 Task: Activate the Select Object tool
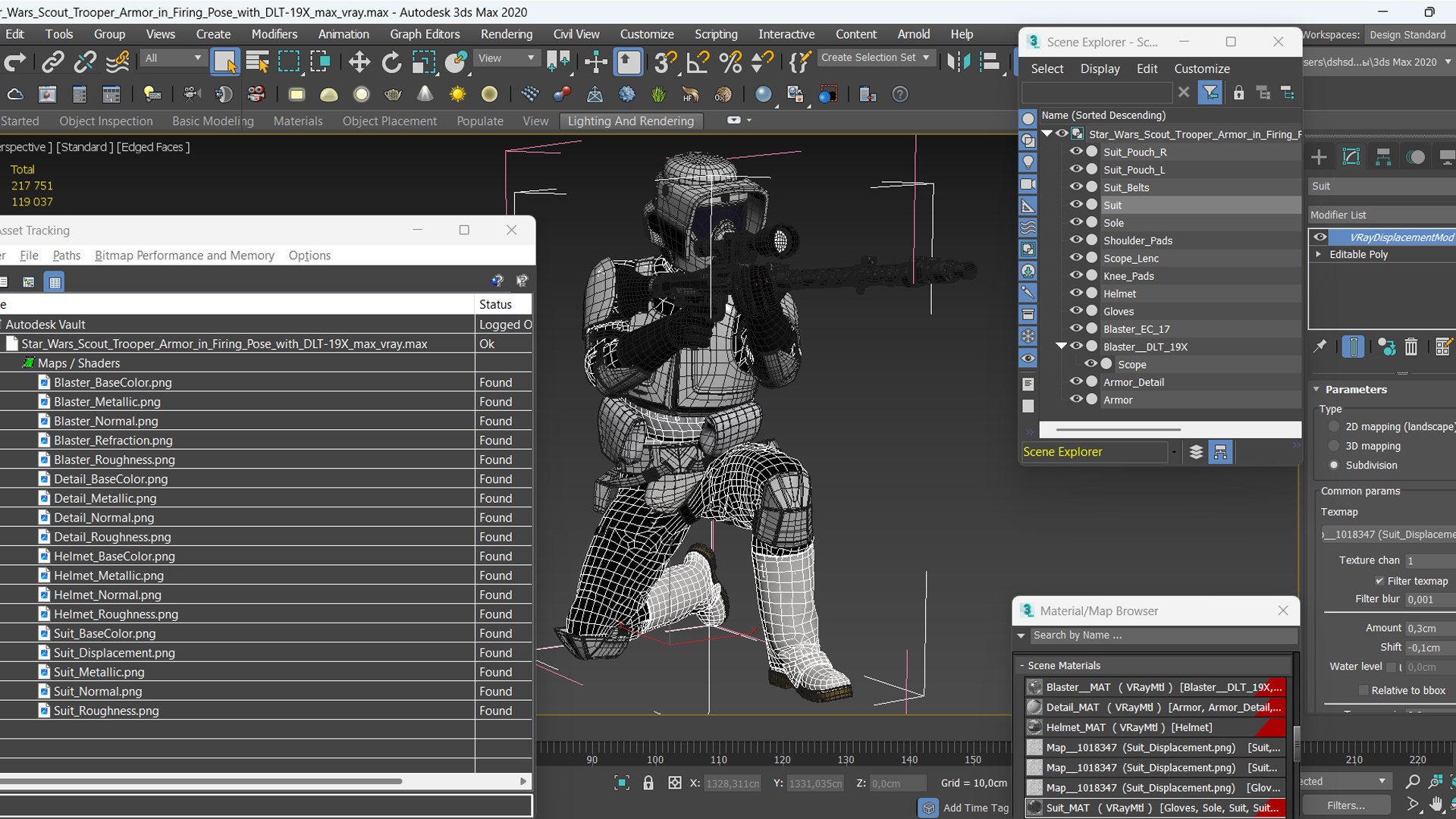[x=224, y=62]
